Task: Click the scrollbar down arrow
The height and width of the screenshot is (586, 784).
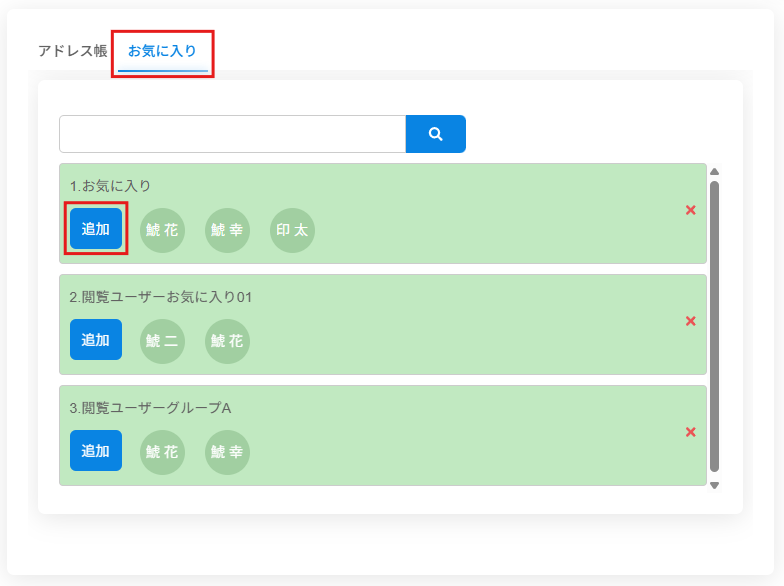Action: click(714, 485)
